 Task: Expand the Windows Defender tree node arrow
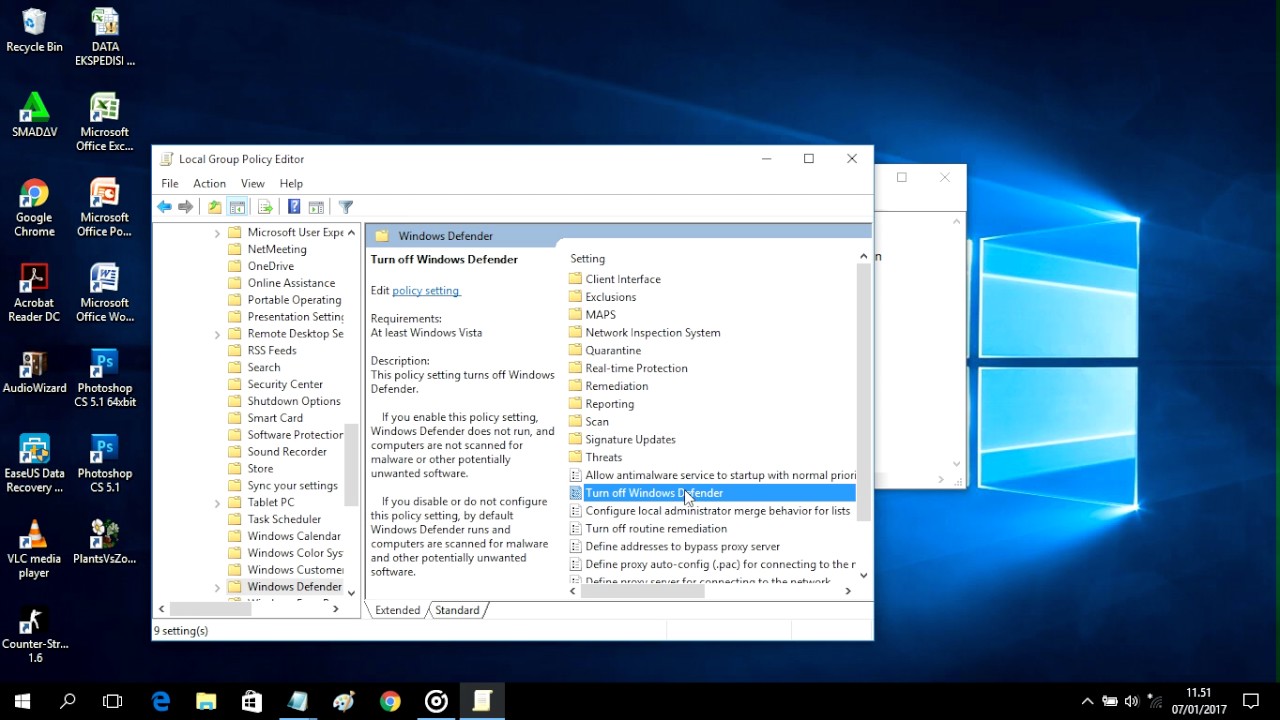[x=217, y=587]
